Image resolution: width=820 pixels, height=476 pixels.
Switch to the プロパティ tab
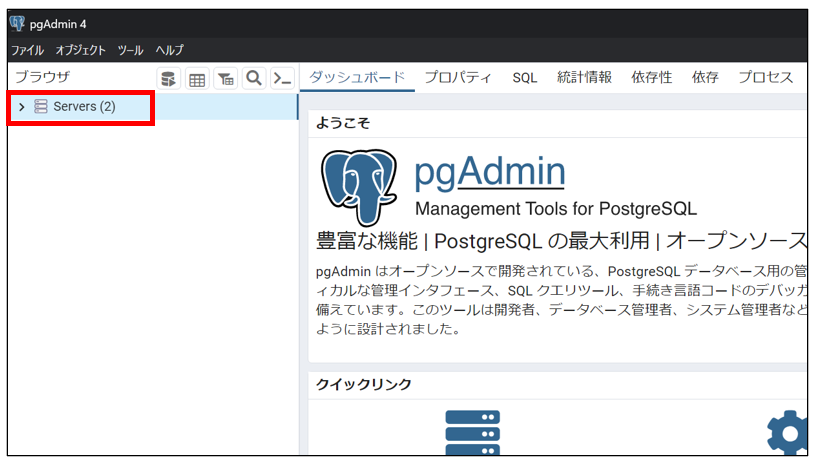point(458,77)
